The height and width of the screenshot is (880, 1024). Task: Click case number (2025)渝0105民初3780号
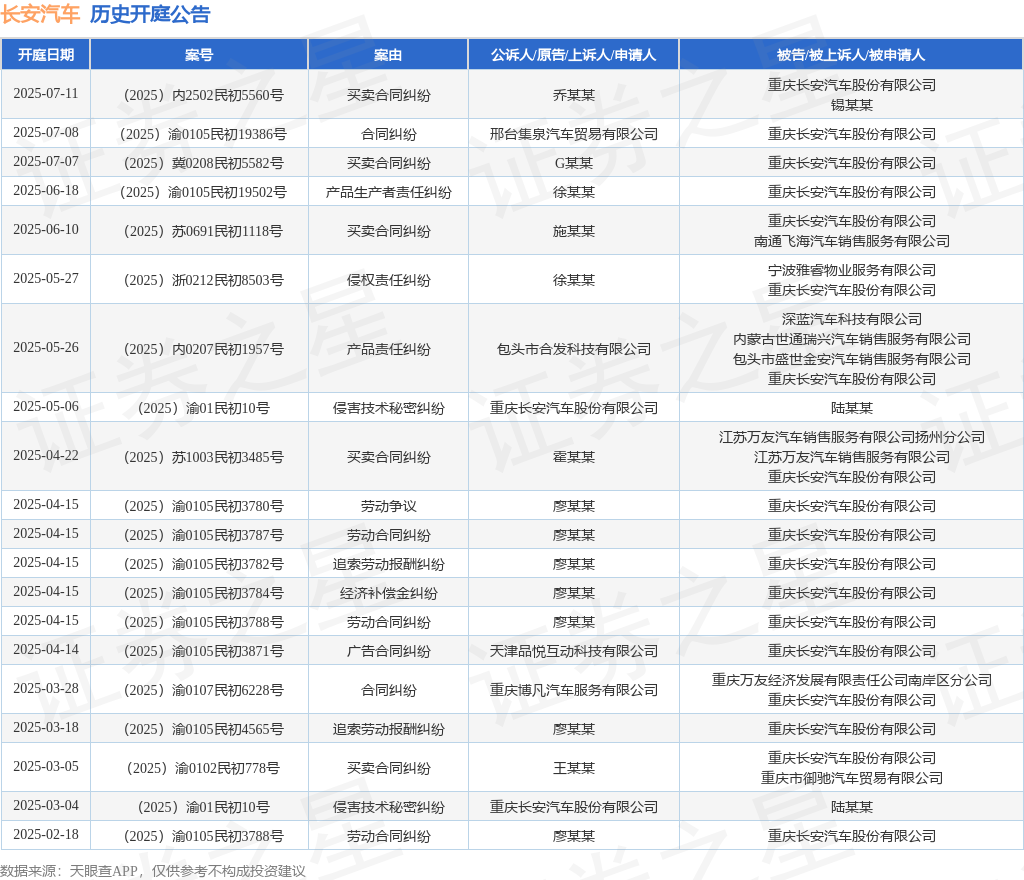(x=203, y=506)
